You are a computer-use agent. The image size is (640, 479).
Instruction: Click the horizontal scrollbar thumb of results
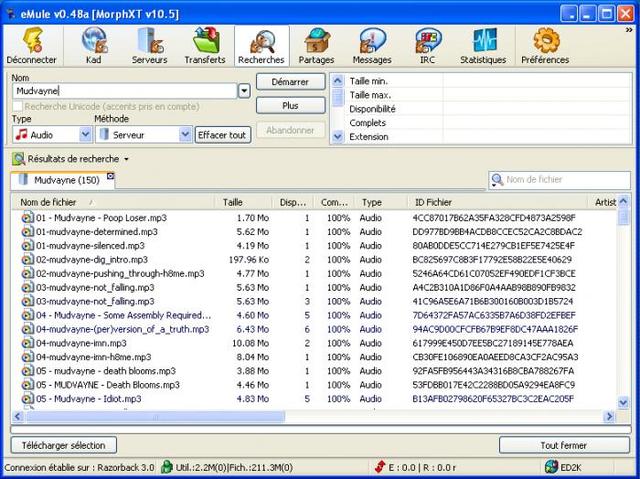[x=155, y=417]
